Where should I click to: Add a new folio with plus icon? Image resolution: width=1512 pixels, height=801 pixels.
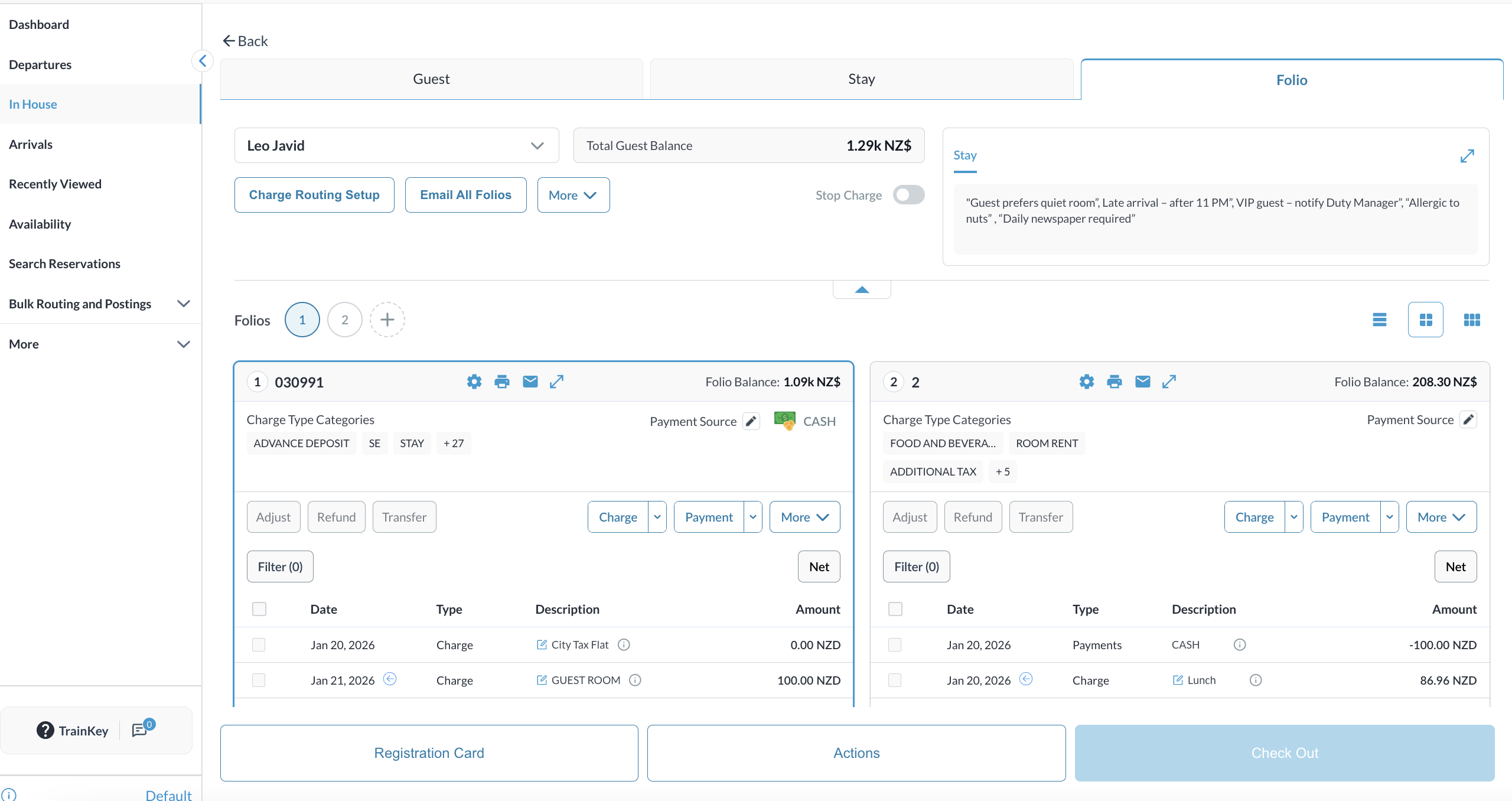click(x=387, y=320)
